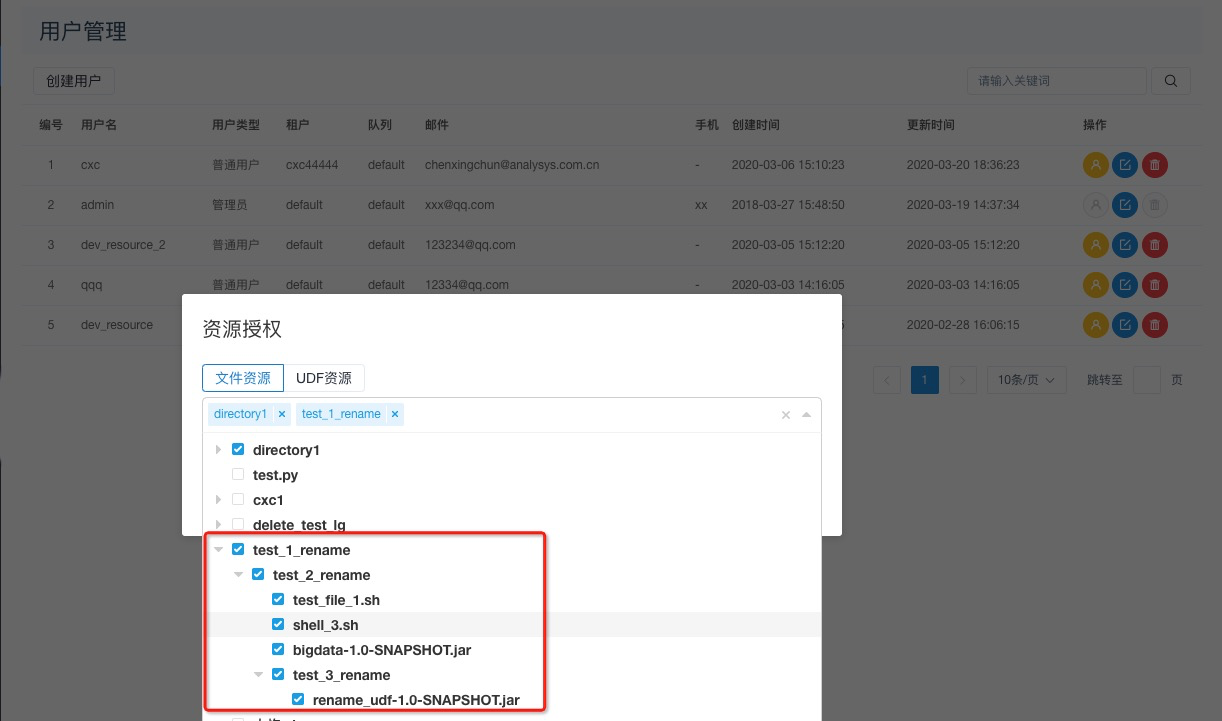Click tenant value cxc44444

pos(312,165)
